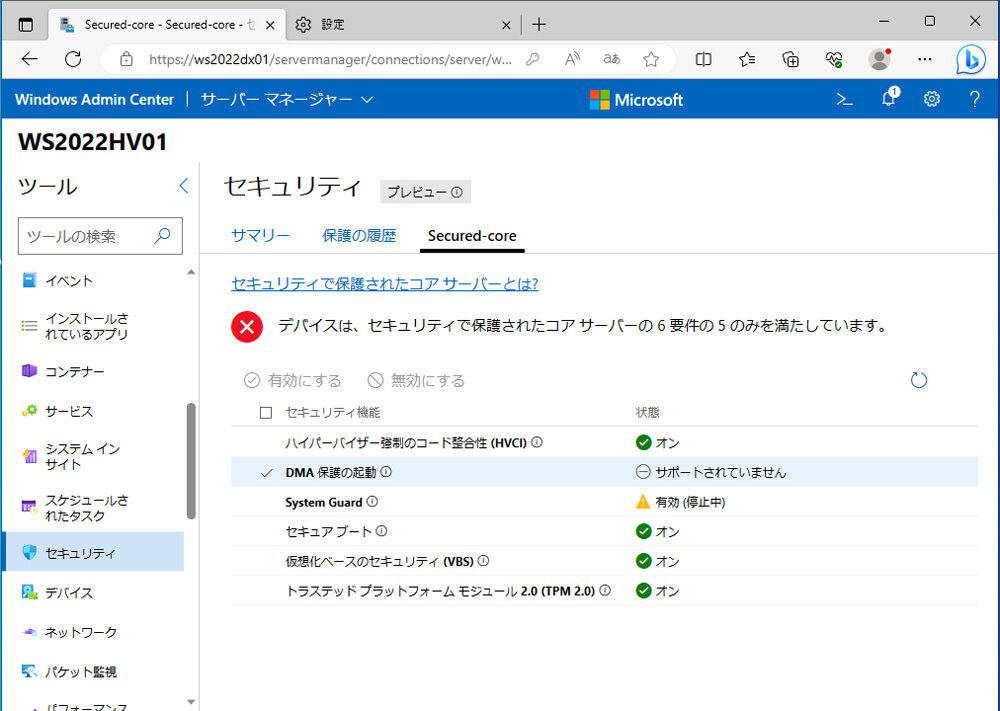Open the イベント tool
The width and height of the screenshot is (1000, 711).
click(94, 281)
